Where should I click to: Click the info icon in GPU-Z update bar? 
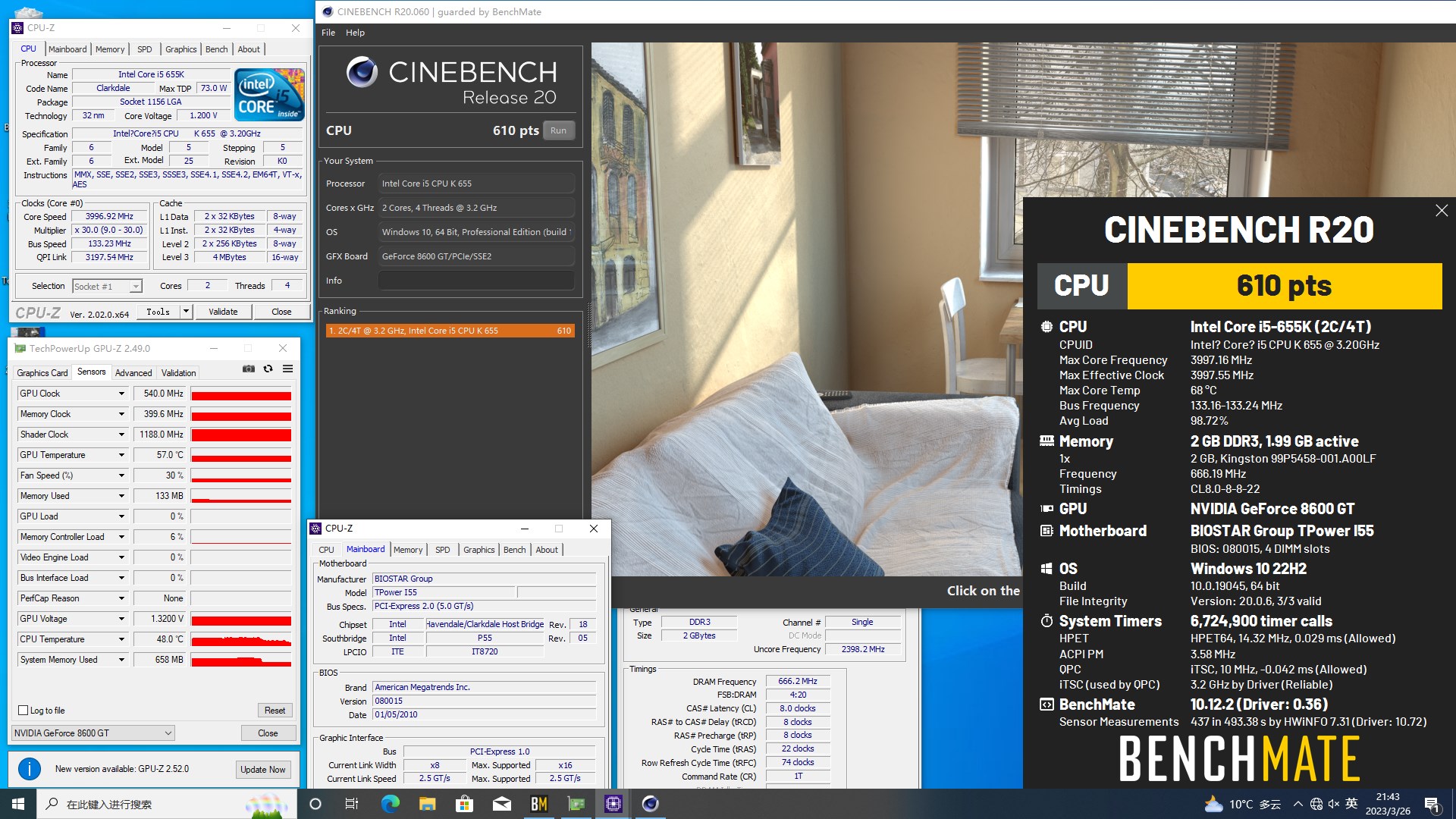tap(29, 769)
